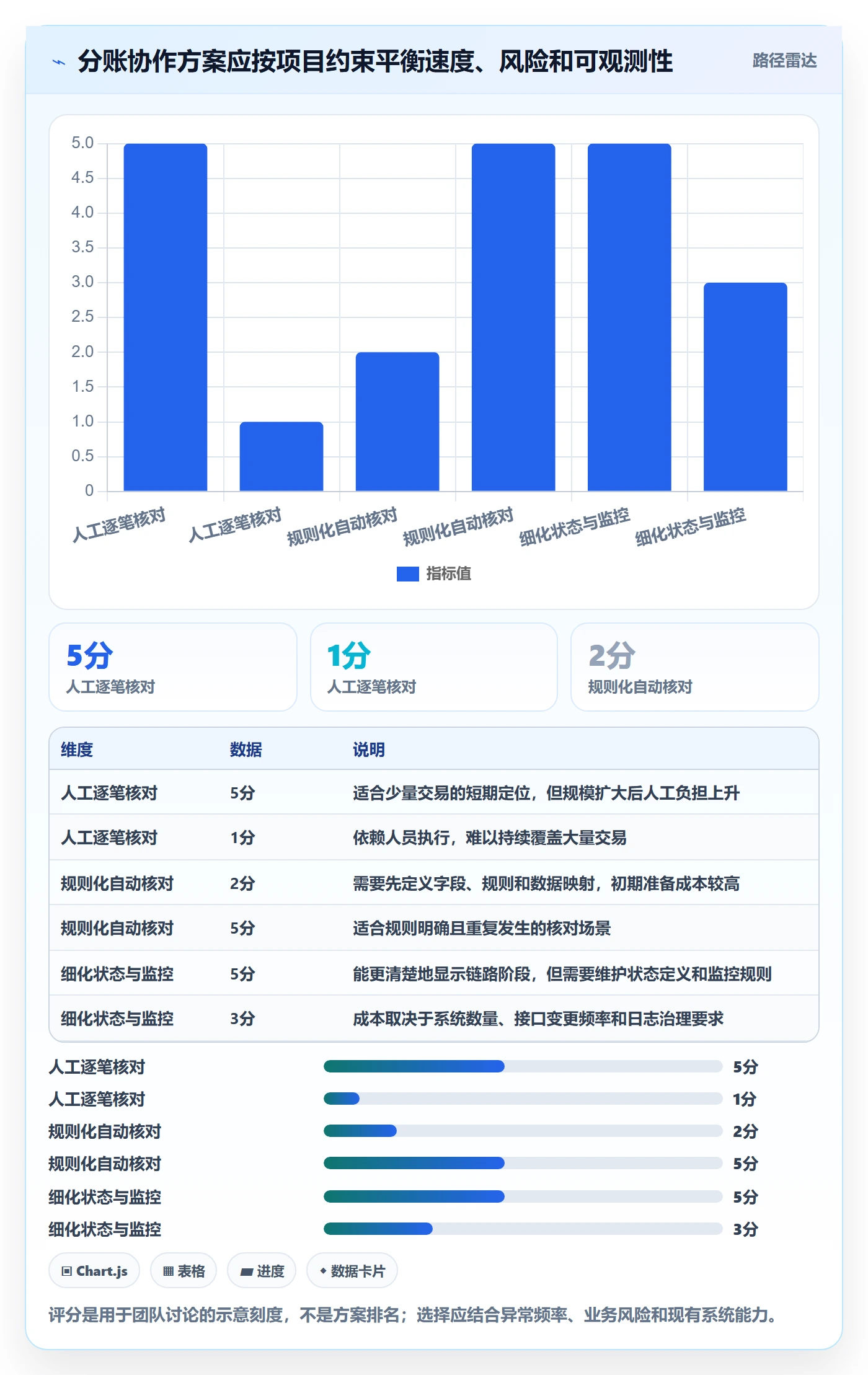Click the 人工逐笔核对 progress bar showing 5分
This screenshot has width=868, height=1375.
(523, 1066)
